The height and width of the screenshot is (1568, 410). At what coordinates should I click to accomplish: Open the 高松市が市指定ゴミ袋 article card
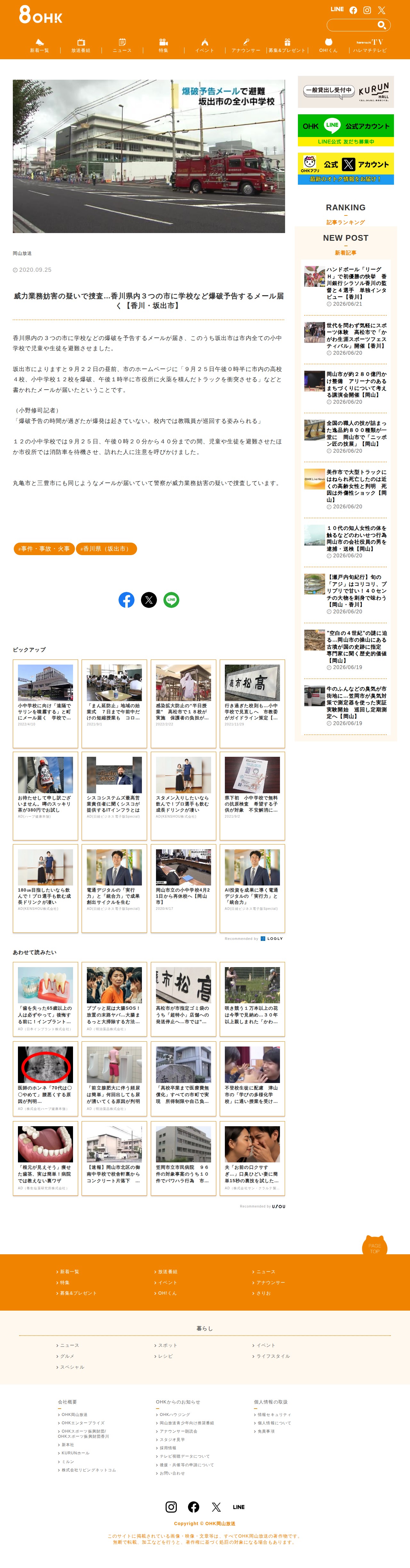183,999
